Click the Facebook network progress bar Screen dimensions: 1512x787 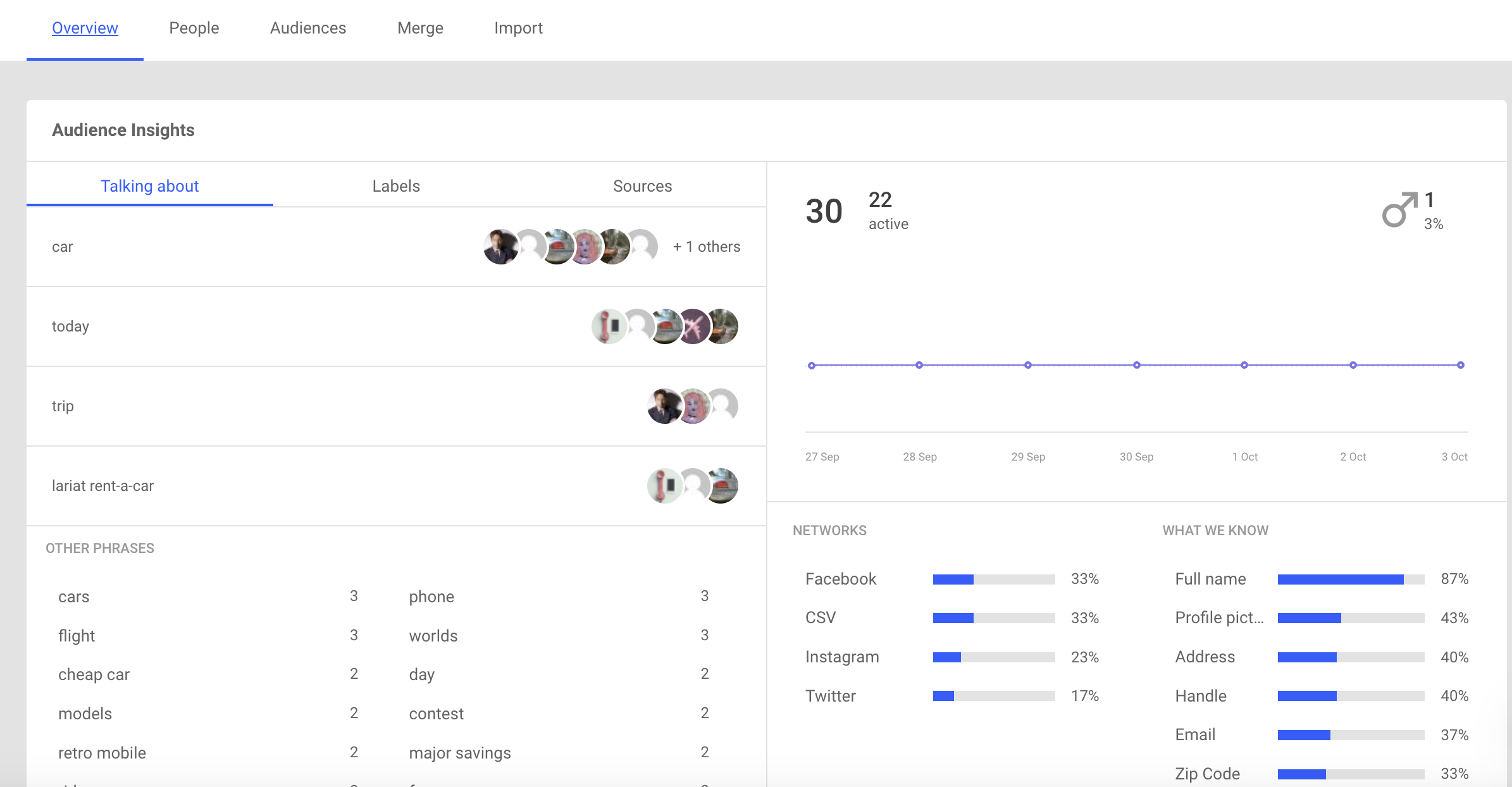pos(994,579)
